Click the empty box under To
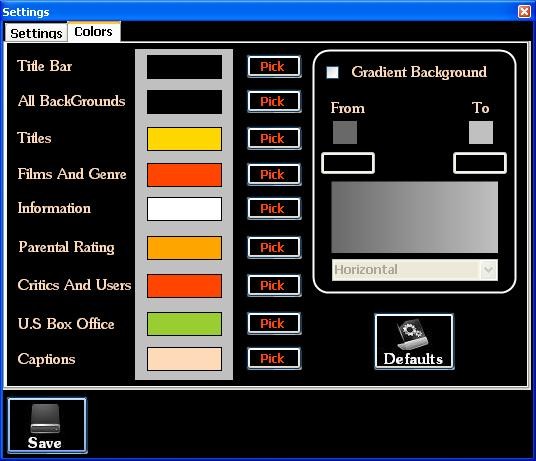This screenshot has height=461, width=536. tap(480, 163)
